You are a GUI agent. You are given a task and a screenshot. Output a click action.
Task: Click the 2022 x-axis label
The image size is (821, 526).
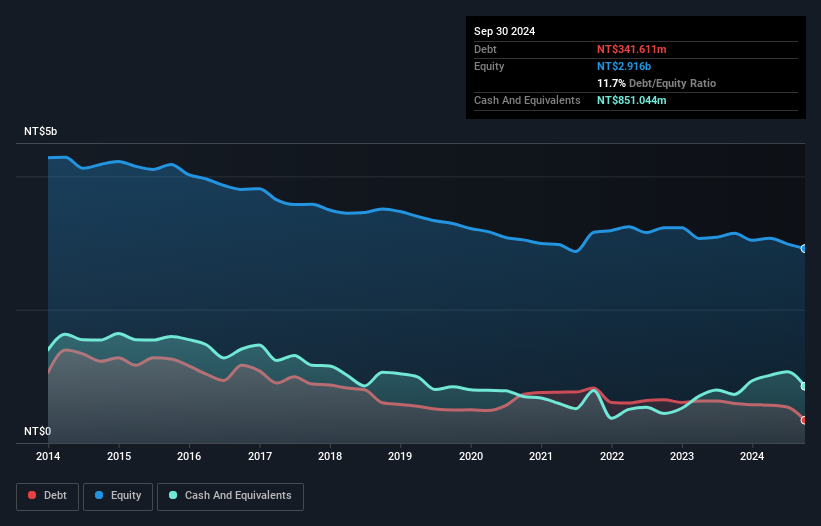pos(612,456)
